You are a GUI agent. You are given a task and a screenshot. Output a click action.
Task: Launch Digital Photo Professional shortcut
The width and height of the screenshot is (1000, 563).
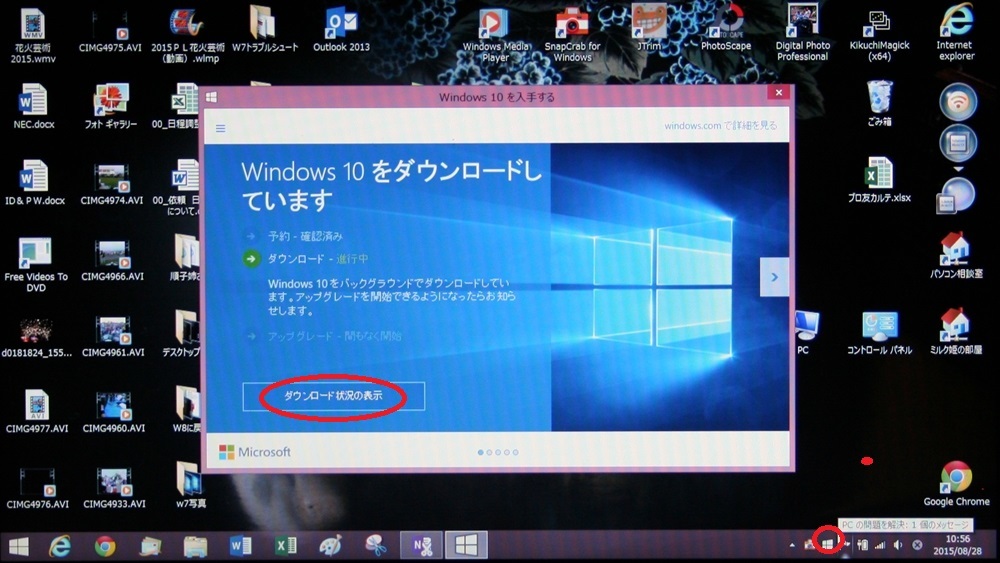[802, 33]
